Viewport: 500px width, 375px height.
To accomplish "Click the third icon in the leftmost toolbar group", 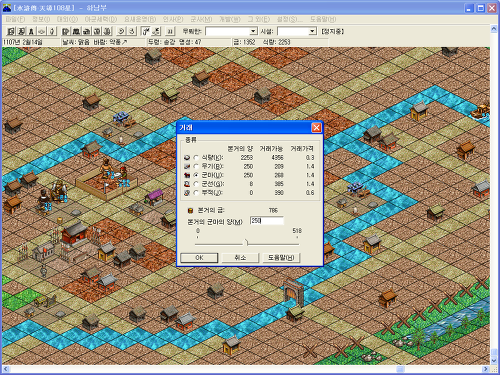I will pos(31,31).
